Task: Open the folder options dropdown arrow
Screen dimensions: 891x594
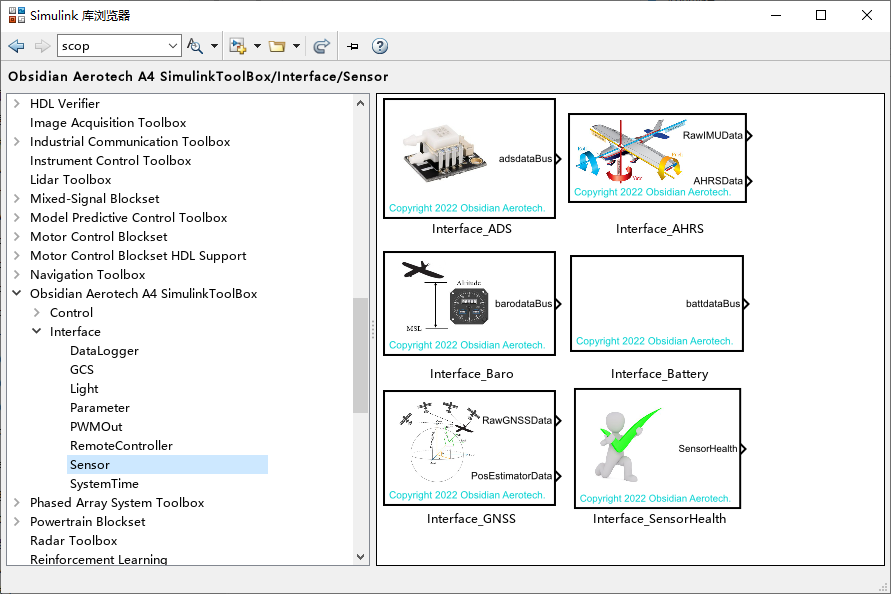Action: tap(296, 46)
